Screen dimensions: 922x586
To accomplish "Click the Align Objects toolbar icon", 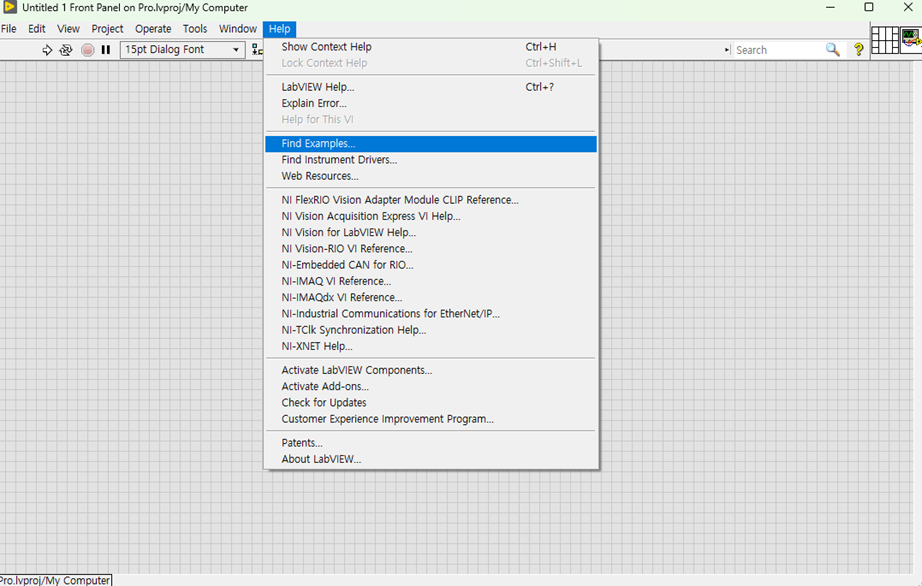I will (x=257, y=50).
